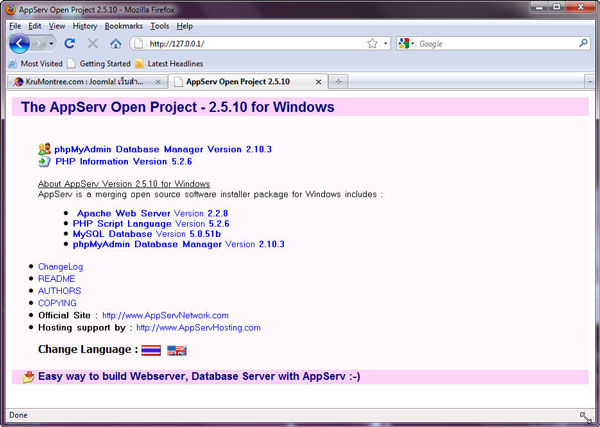Click the http://127.0.0.1/ address field
This screenshot has width=600, height=427.
256,44
